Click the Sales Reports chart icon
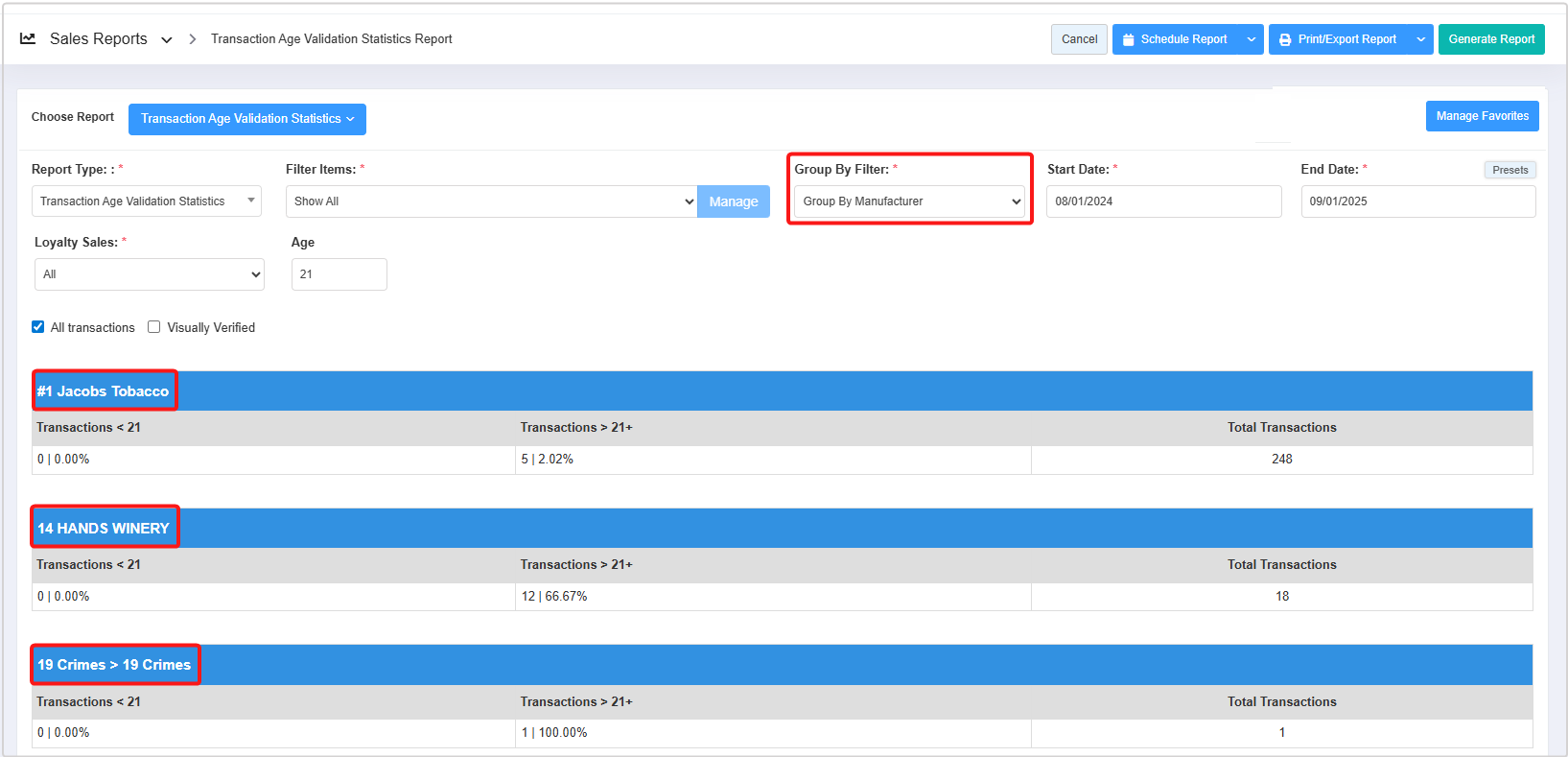This screenshot has width=1568, height=757. tap(28, 39)
